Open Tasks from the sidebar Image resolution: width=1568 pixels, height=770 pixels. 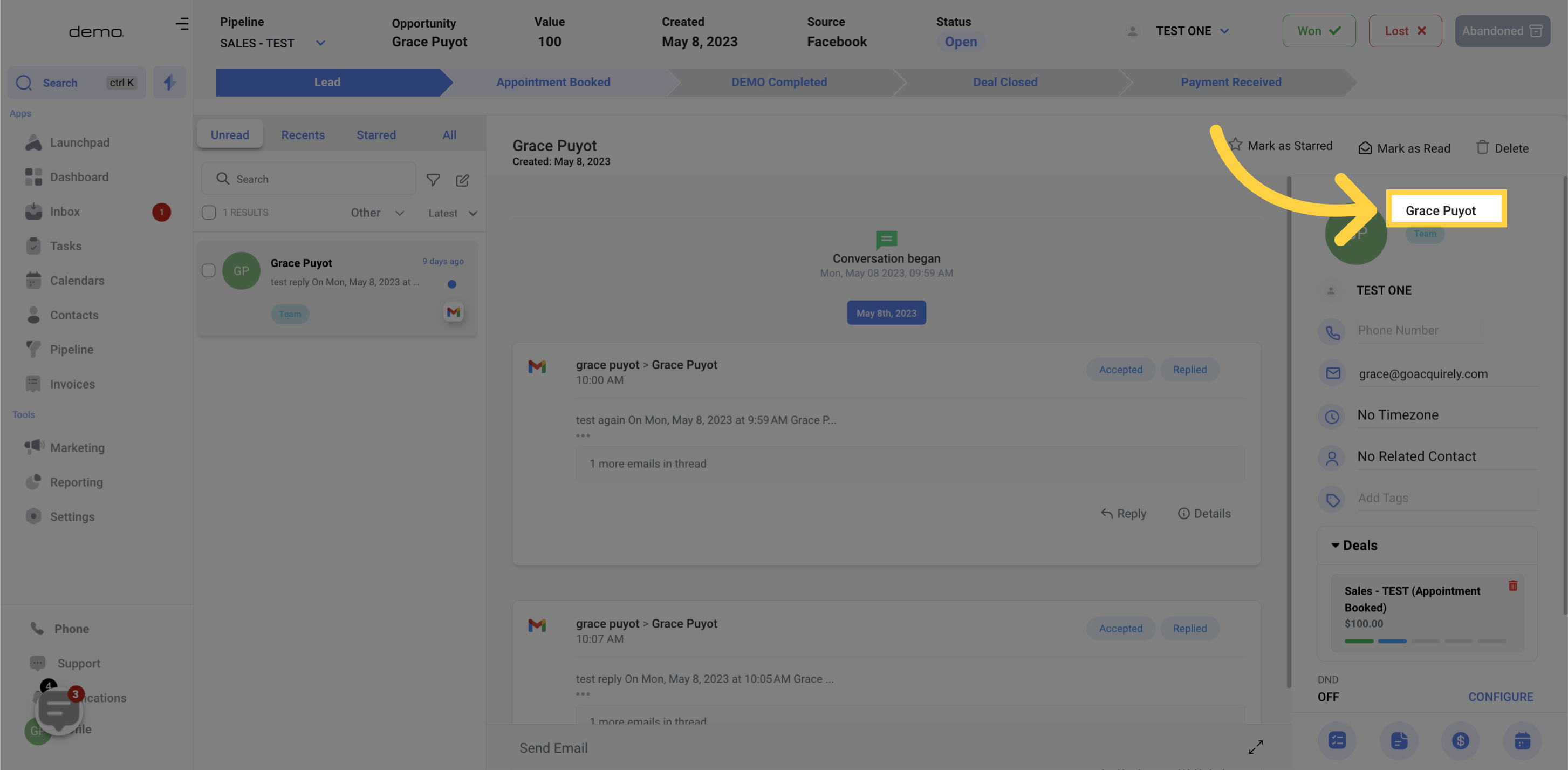(x=53, y=246)
